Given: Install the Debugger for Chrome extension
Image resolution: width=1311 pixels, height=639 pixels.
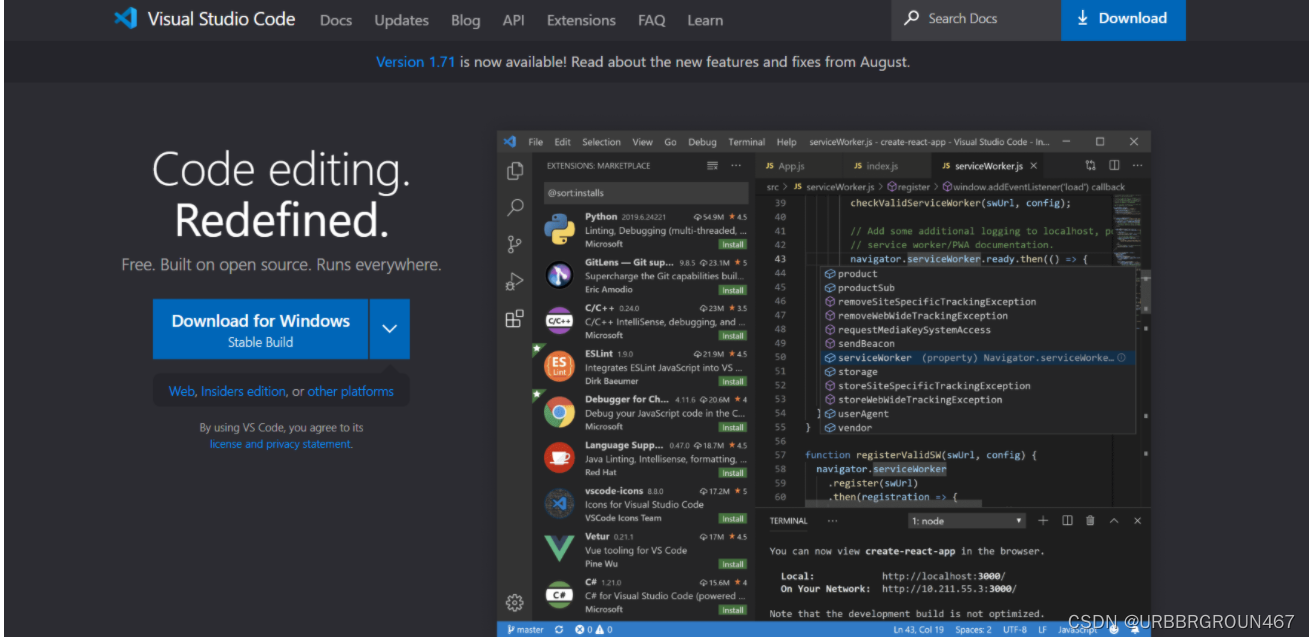Looking at the screenshot, I should pos(733,427).
